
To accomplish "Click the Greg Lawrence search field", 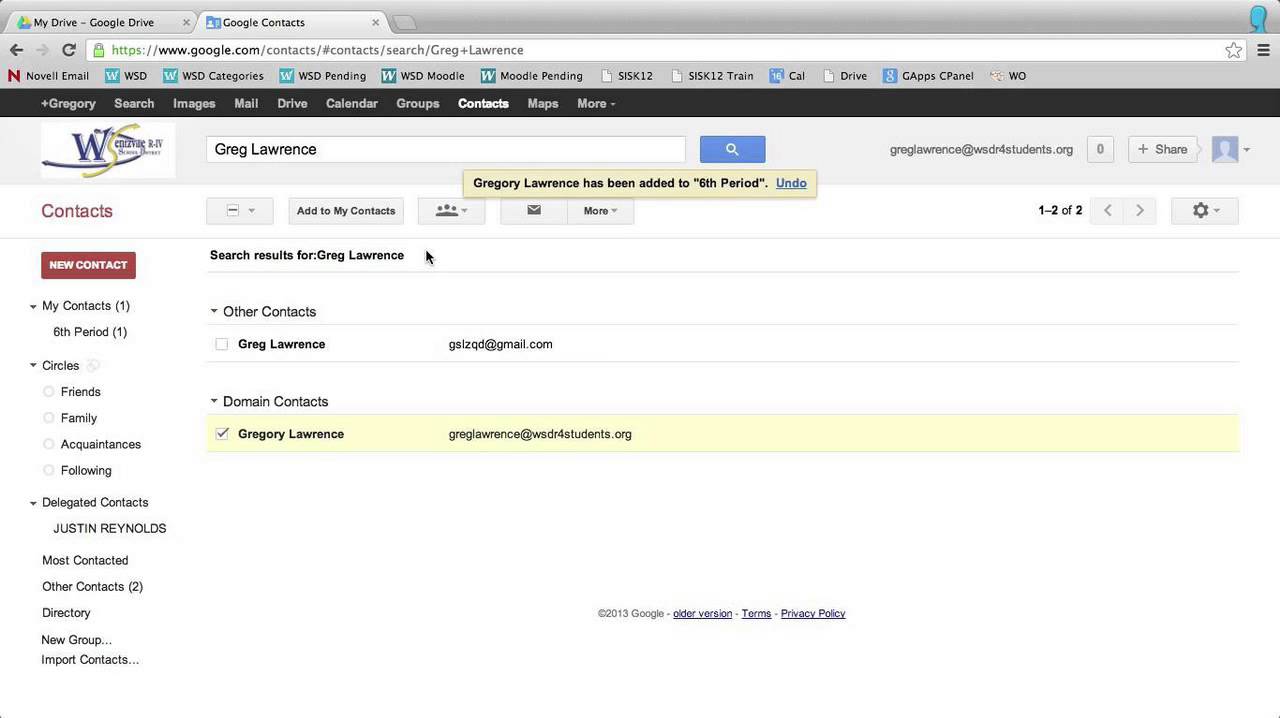I will pyautogui.click(x=446, y=149).
